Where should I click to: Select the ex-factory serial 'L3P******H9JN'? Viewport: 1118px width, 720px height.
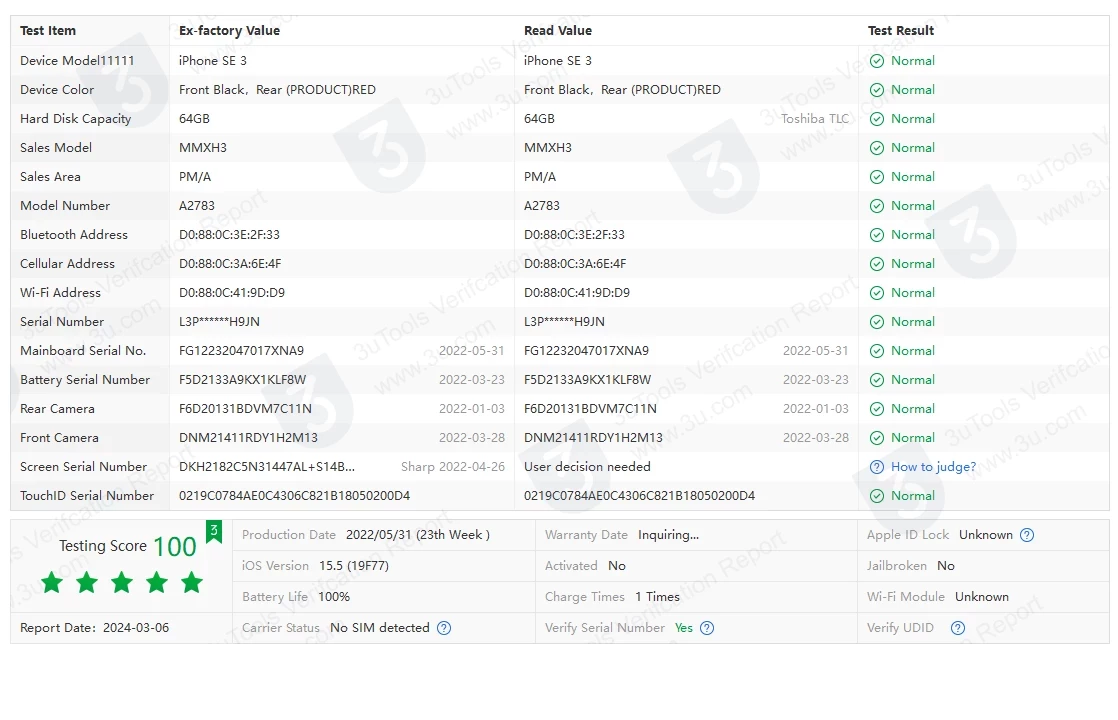point(220,322)
